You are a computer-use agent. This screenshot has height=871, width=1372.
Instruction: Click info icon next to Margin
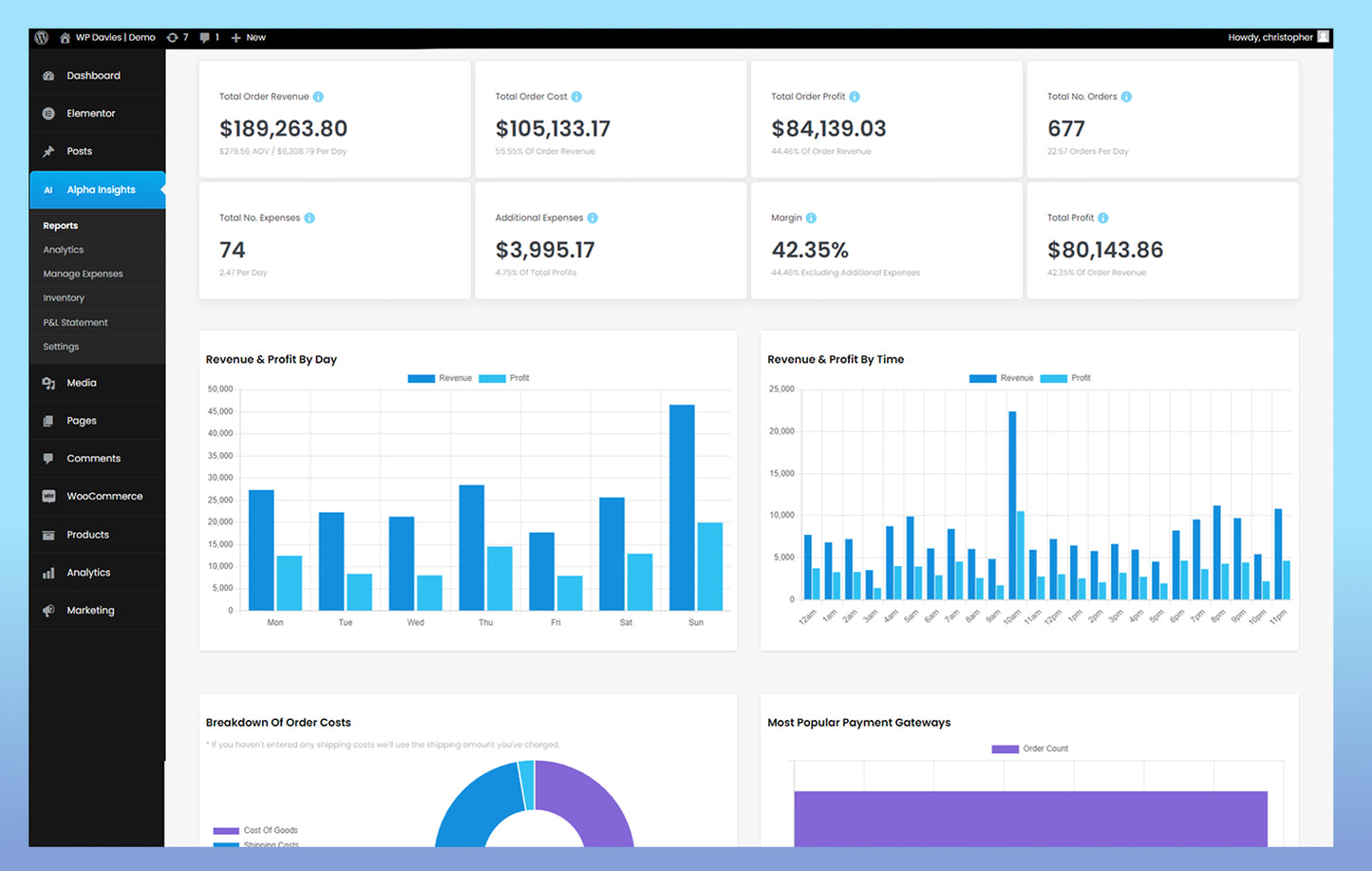811,218
